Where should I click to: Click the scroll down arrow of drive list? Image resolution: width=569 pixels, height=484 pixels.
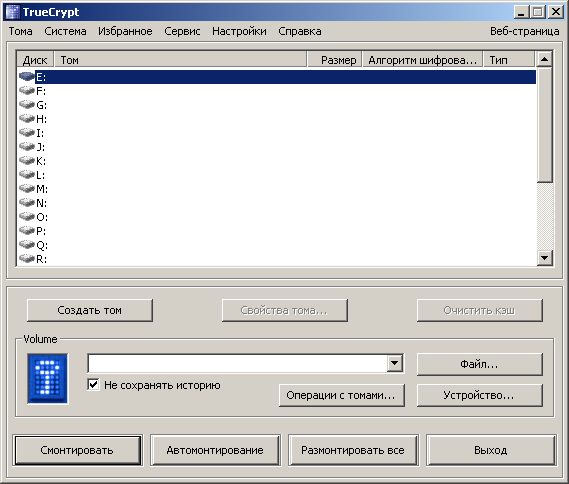545,258
